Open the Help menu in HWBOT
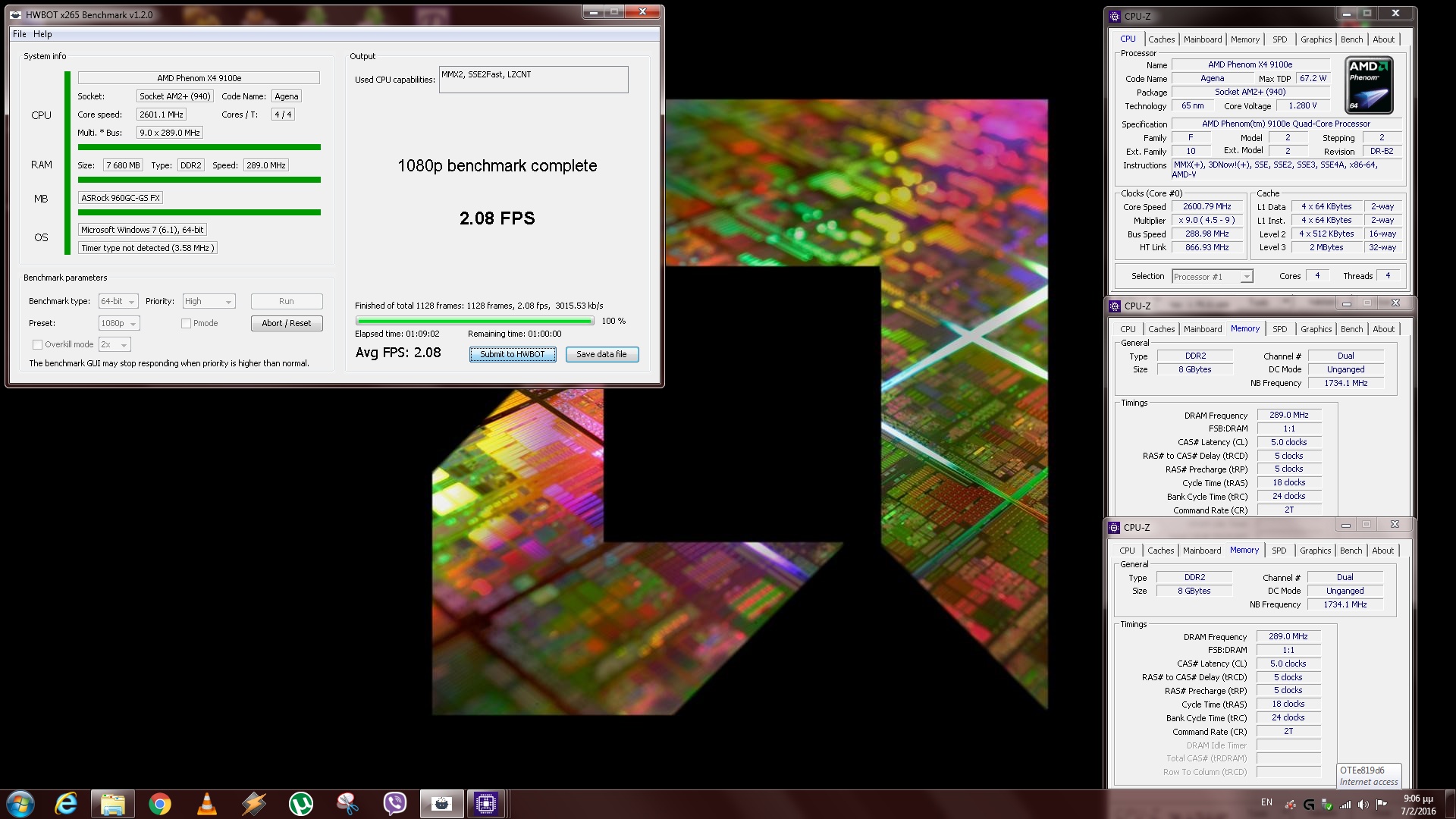The height and width of the screenshot is (819, 1456). point(42,34)
